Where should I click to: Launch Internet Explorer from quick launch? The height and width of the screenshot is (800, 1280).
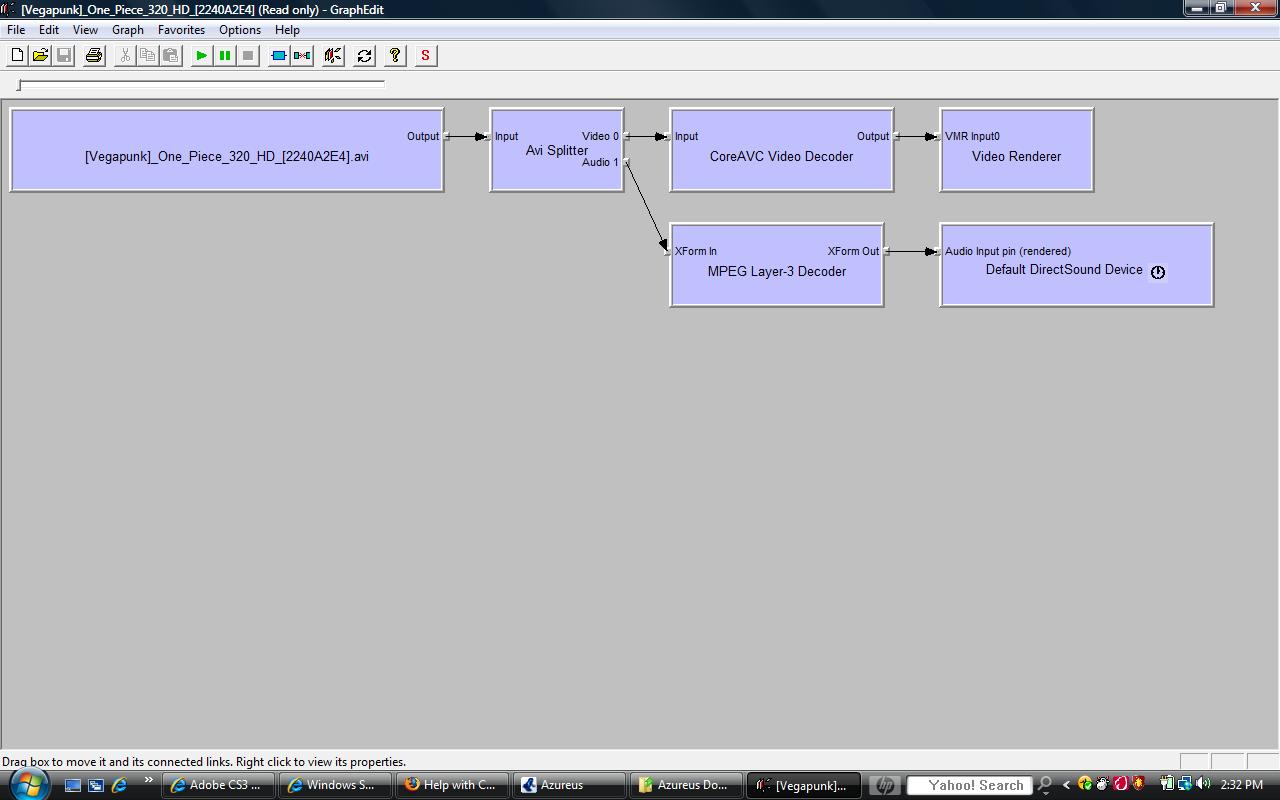(119, 785)
